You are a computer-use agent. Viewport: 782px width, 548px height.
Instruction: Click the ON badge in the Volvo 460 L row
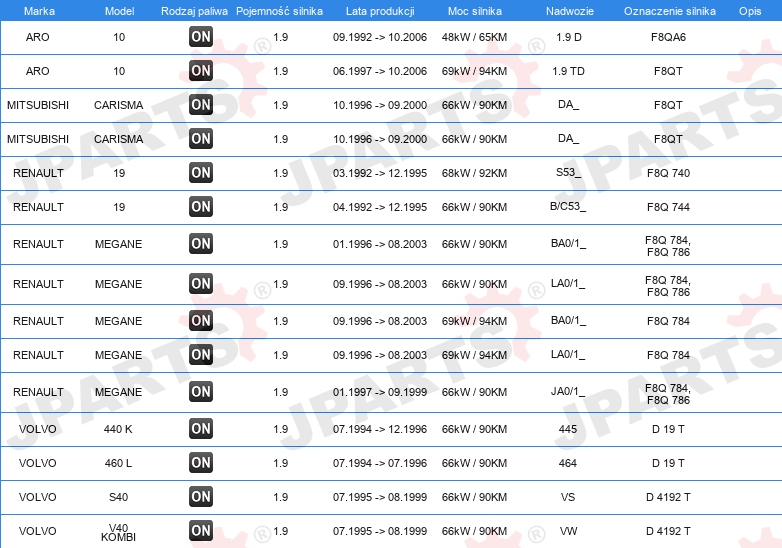click(201, 462)
